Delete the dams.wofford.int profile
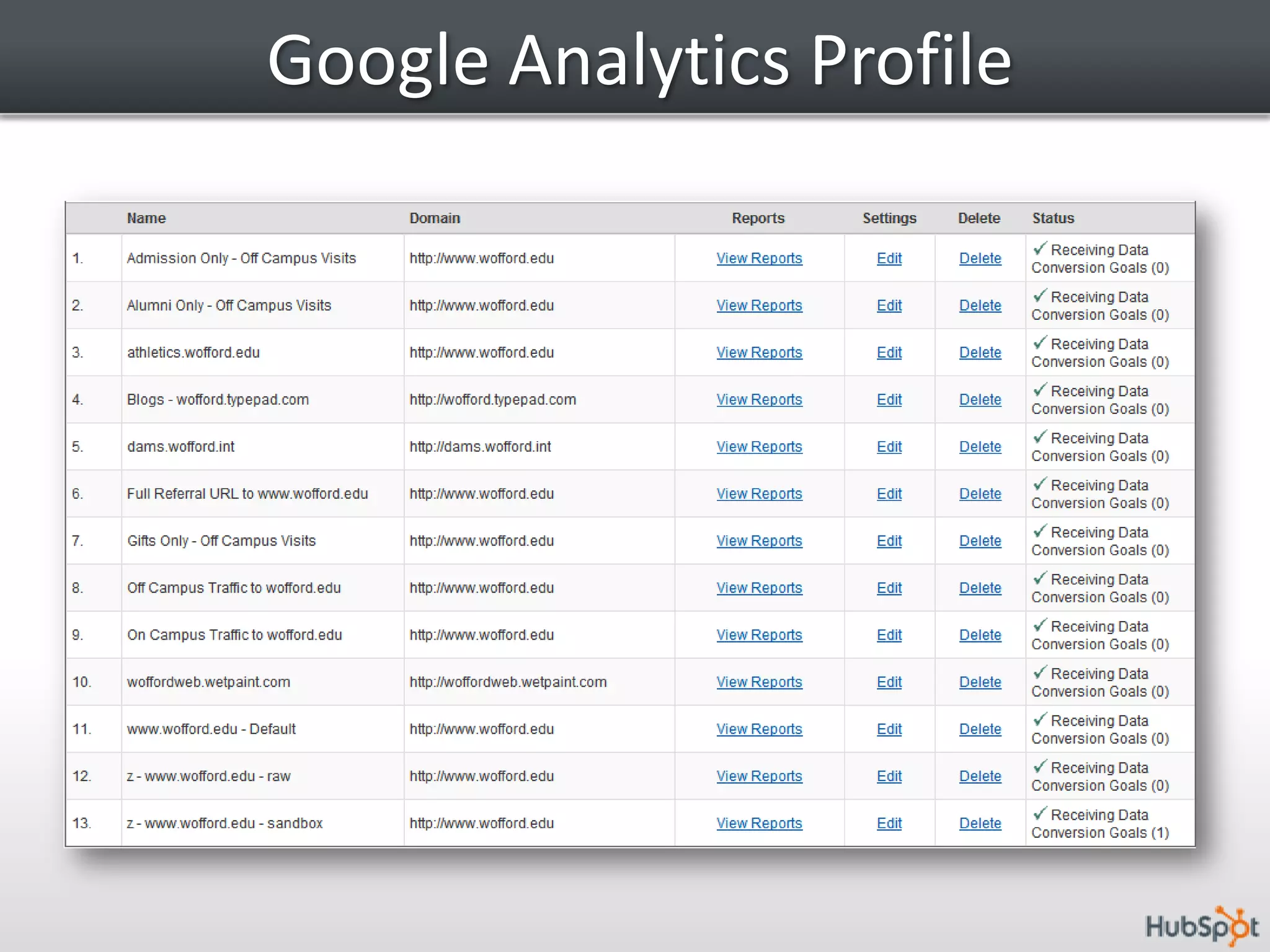1270x952 pixels. point(980,447)
